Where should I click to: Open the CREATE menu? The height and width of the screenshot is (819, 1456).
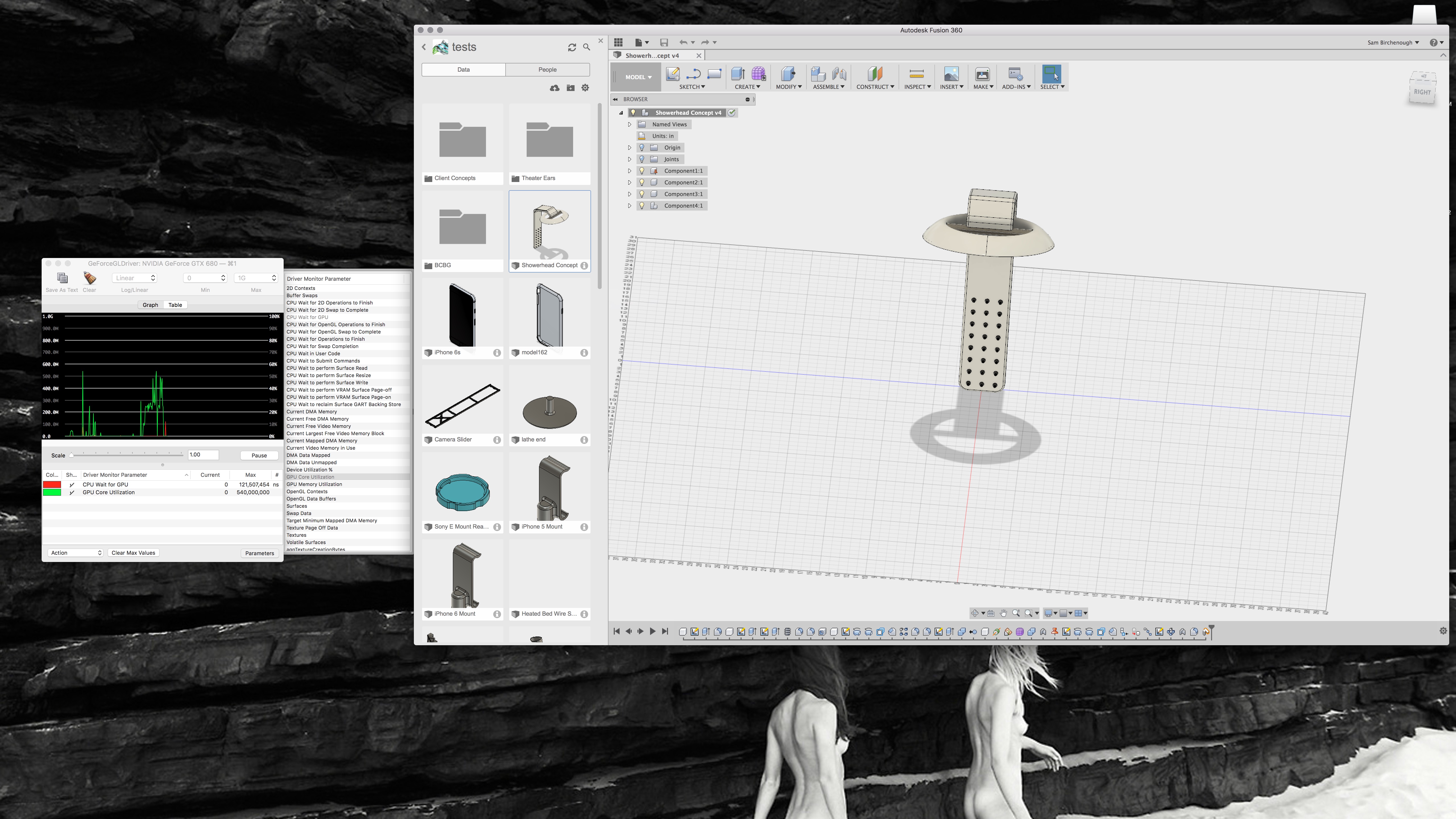tap(747, 87)
